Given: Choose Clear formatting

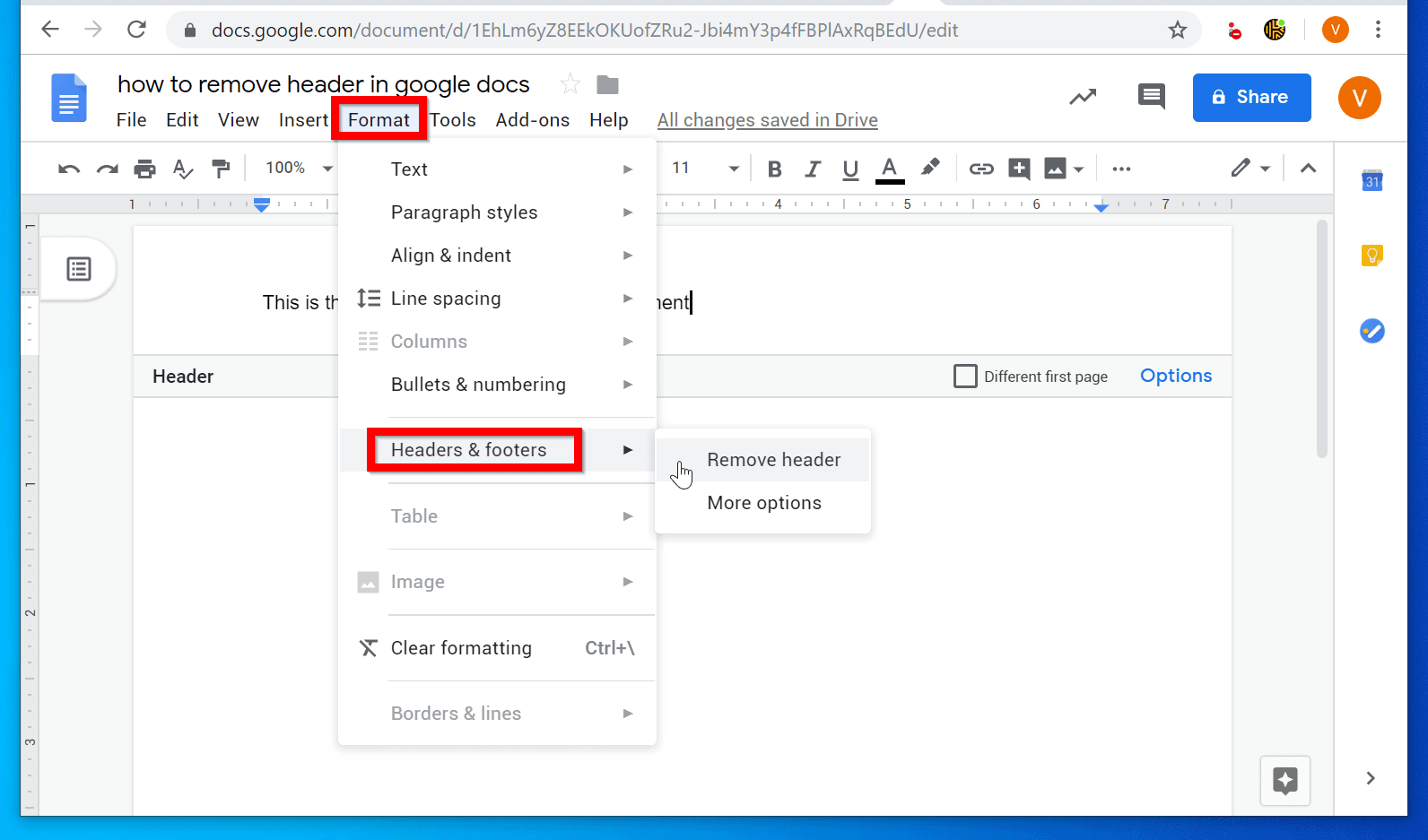Looking at the screenshot, I should click(x=498, y=648).
